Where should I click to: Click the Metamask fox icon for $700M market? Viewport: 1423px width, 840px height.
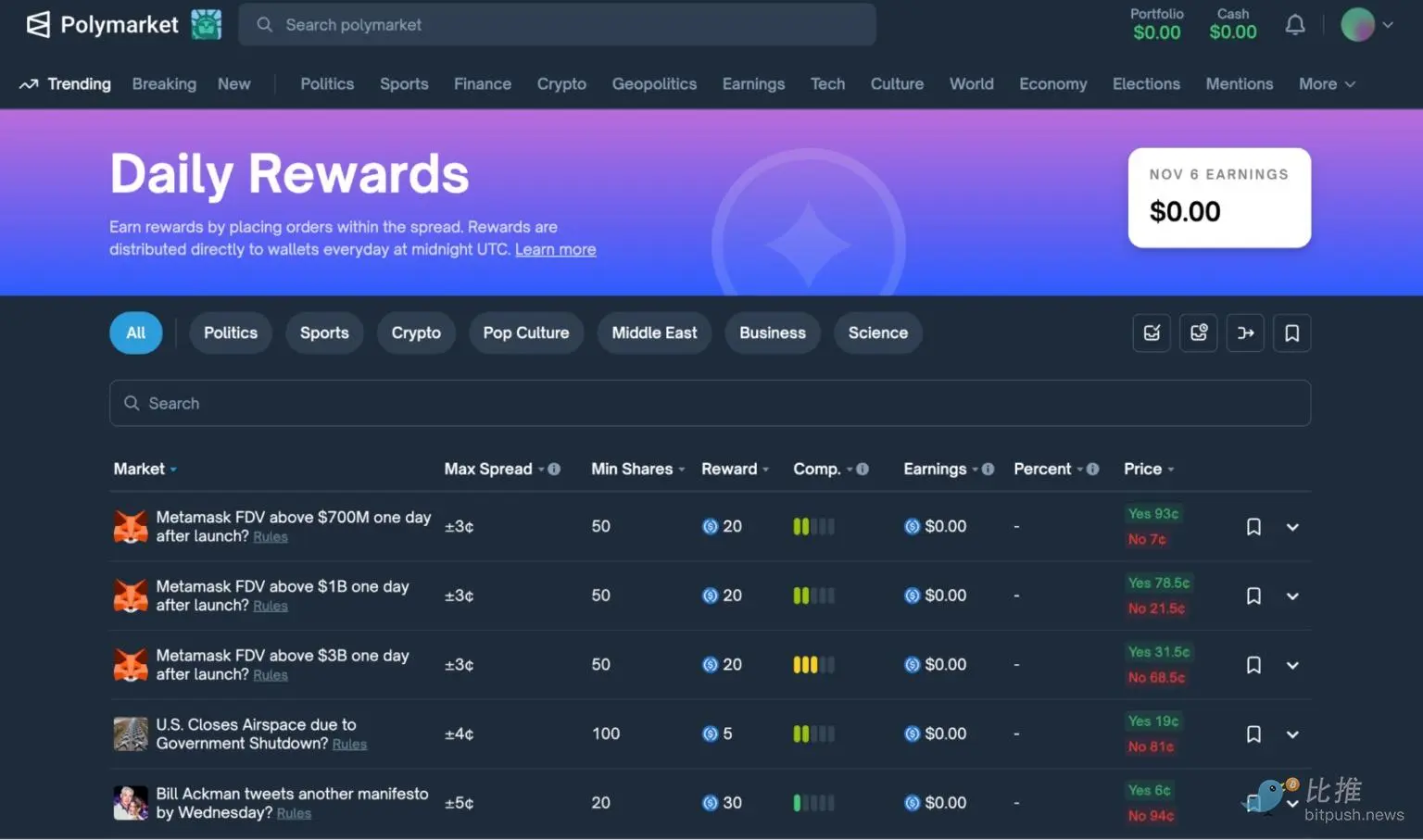click(x=131, y=527)
